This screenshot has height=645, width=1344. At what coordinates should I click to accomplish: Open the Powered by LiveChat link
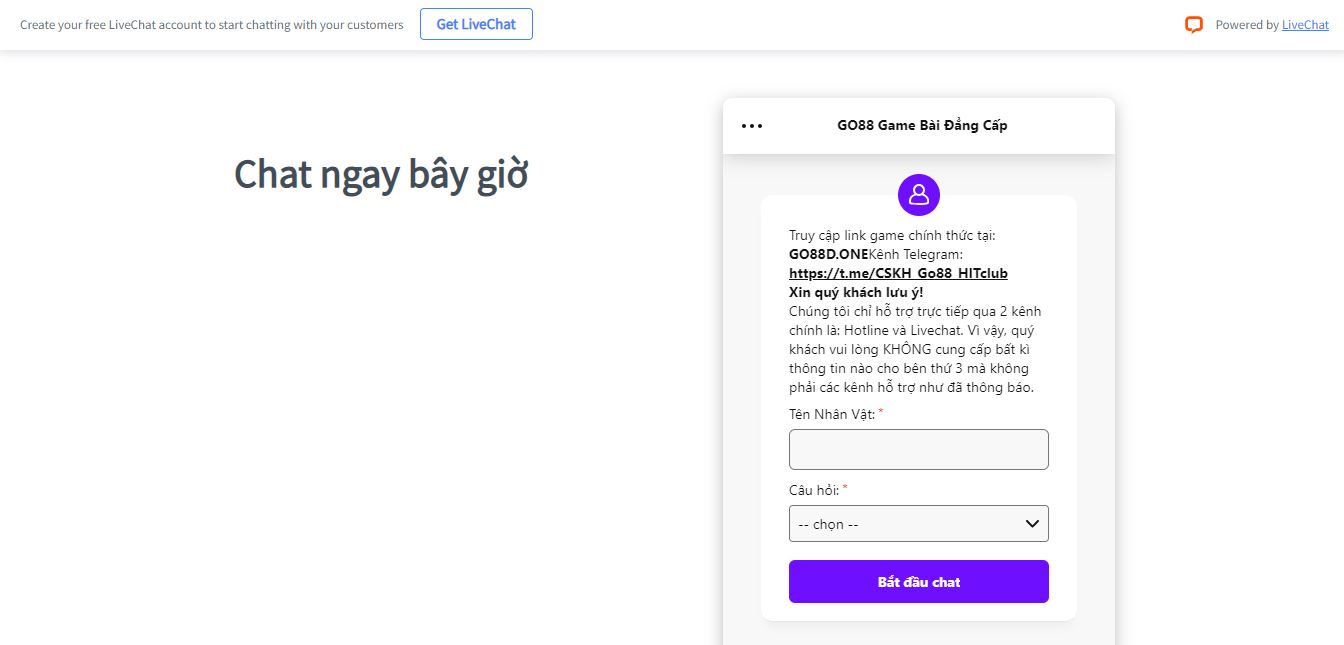pyautogui.click(x=1305, y=25)
